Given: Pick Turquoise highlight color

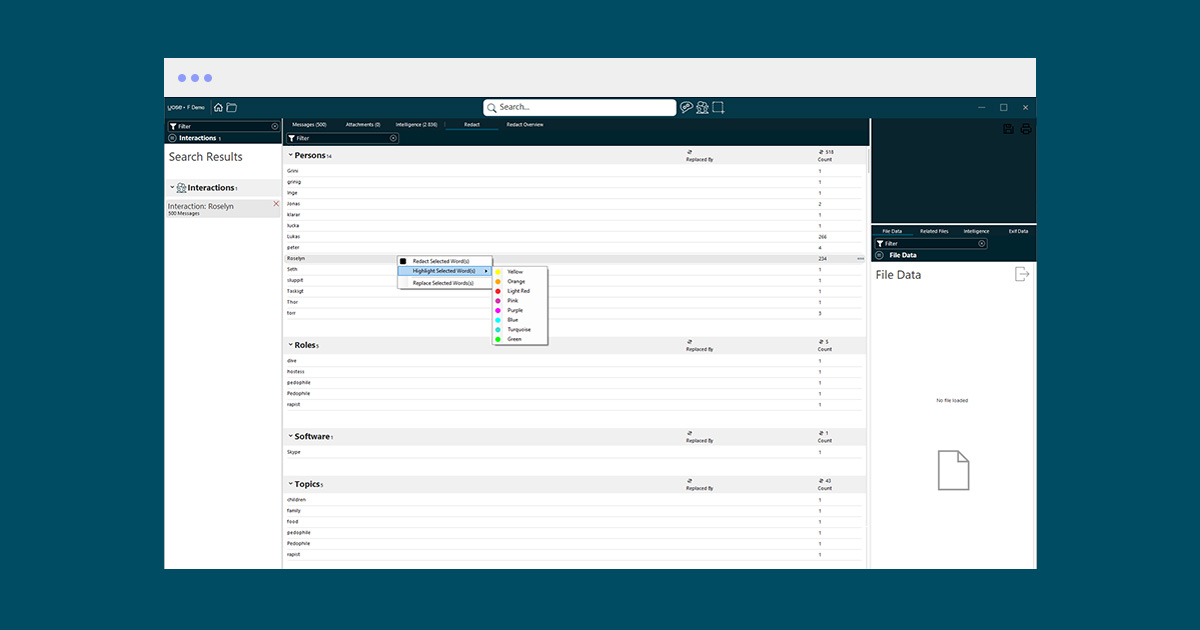Looking at the screenshot, I should pos(519,329).
